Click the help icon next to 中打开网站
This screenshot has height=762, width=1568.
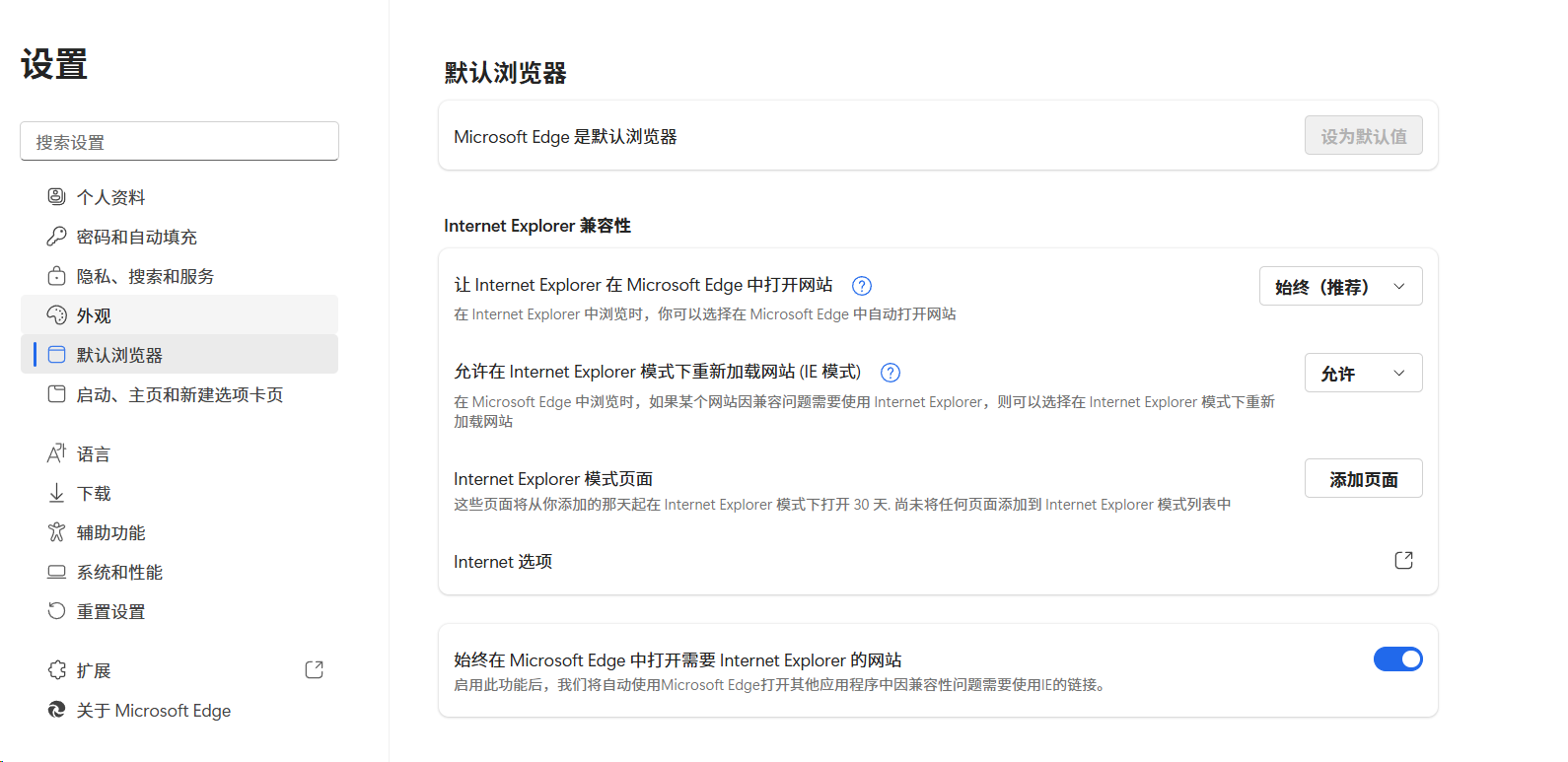862,286
